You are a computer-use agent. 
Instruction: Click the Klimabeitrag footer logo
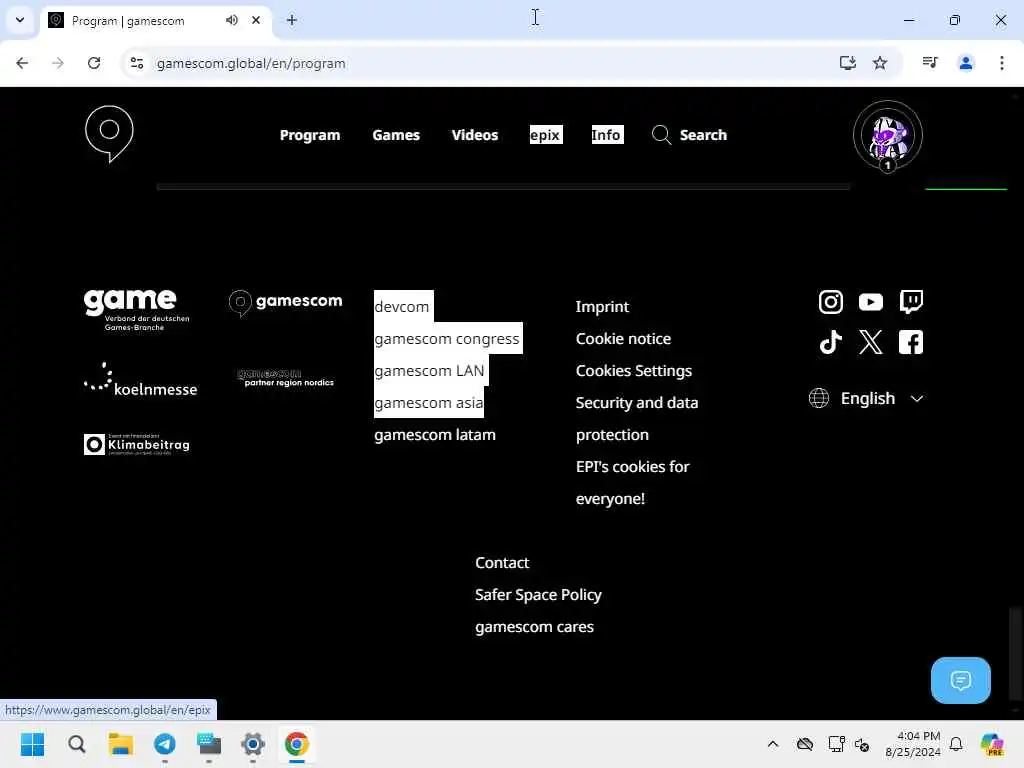coord(136,444)
